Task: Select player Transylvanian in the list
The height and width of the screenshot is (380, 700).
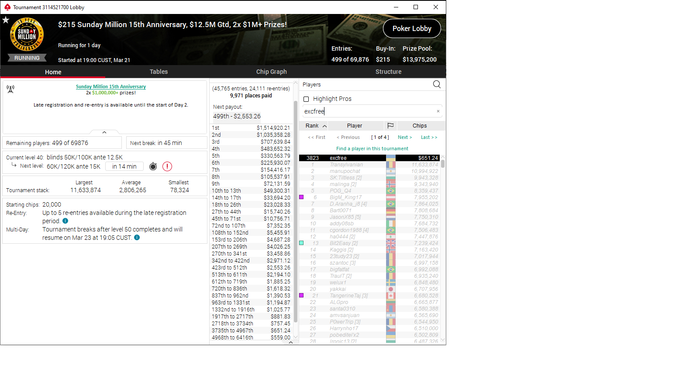Action: pos(369,165)
